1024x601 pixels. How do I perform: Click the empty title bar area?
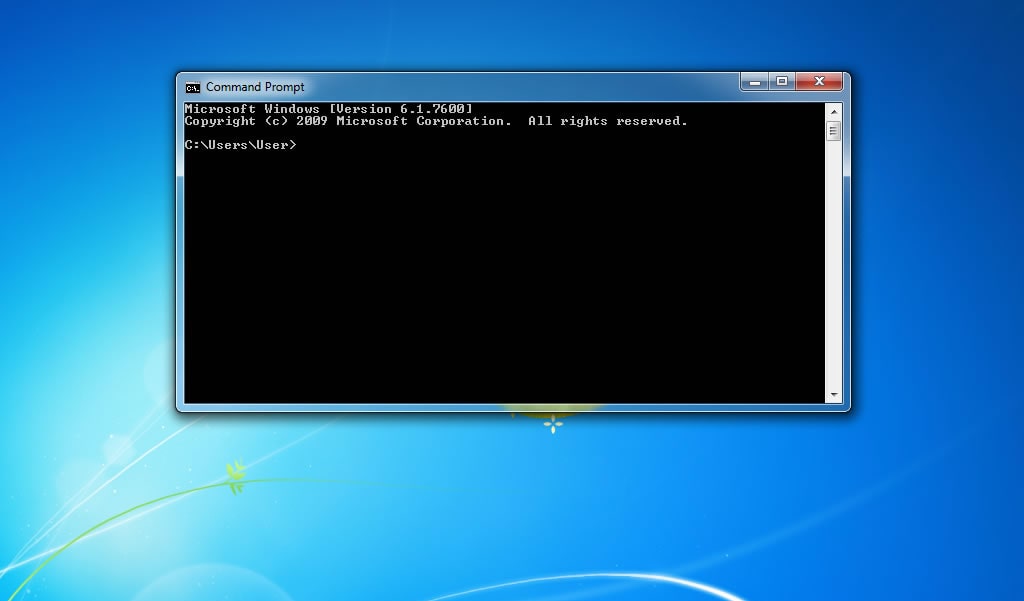click(x=520, y=86)
